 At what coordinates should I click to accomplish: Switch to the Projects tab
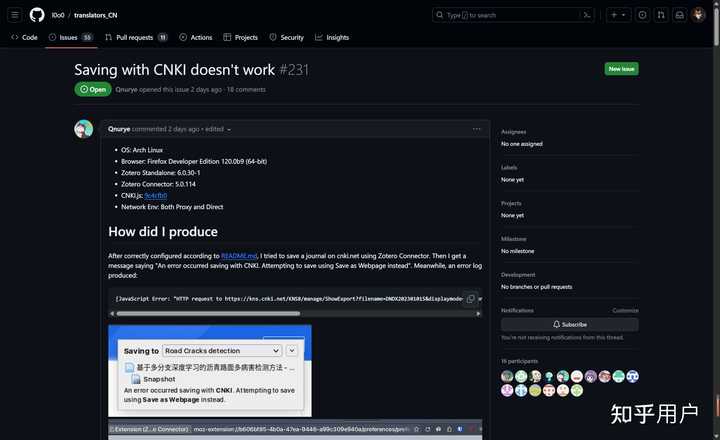pos(241,37)
